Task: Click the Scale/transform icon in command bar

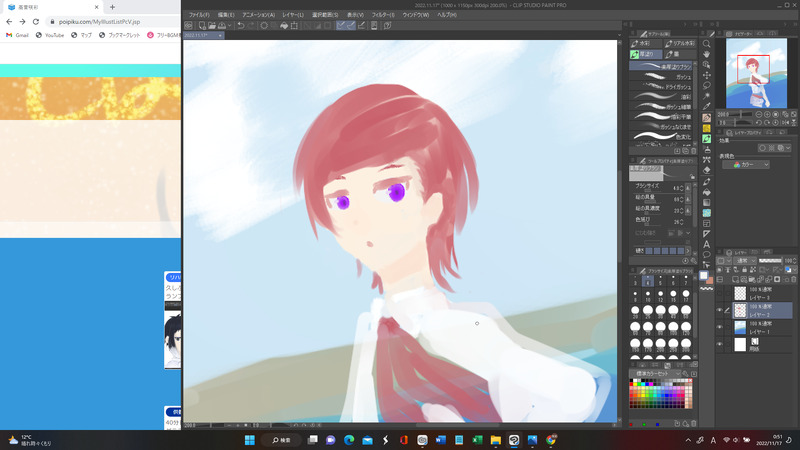Action: (294, 26)
